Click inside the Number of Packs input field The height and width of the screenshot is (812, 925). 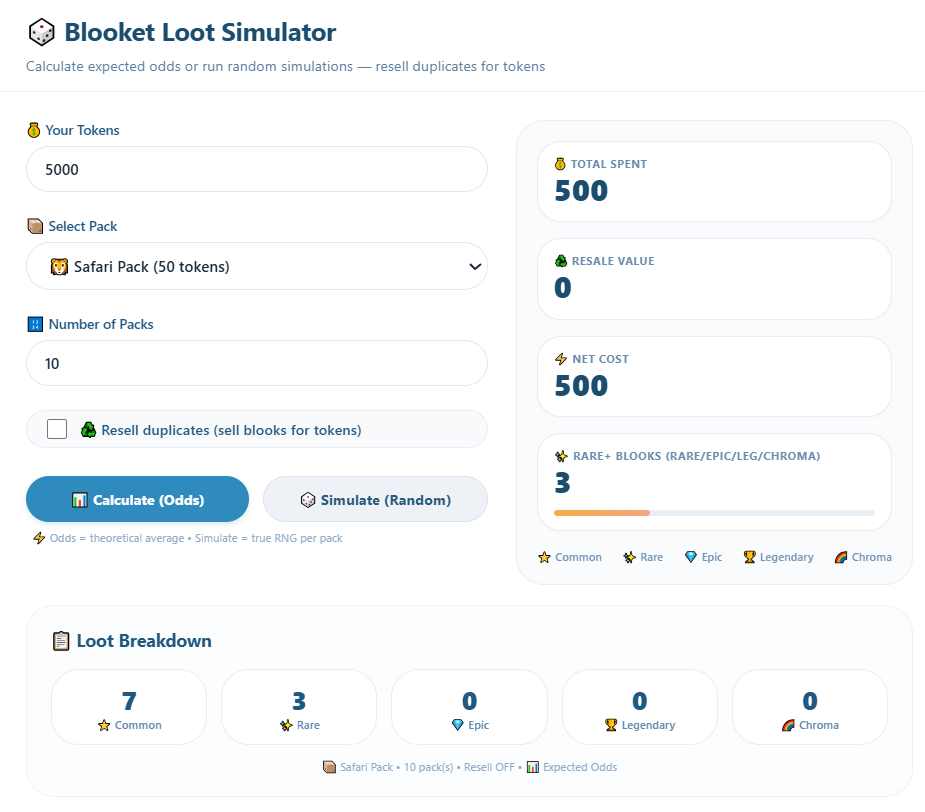tap(256, 364)
